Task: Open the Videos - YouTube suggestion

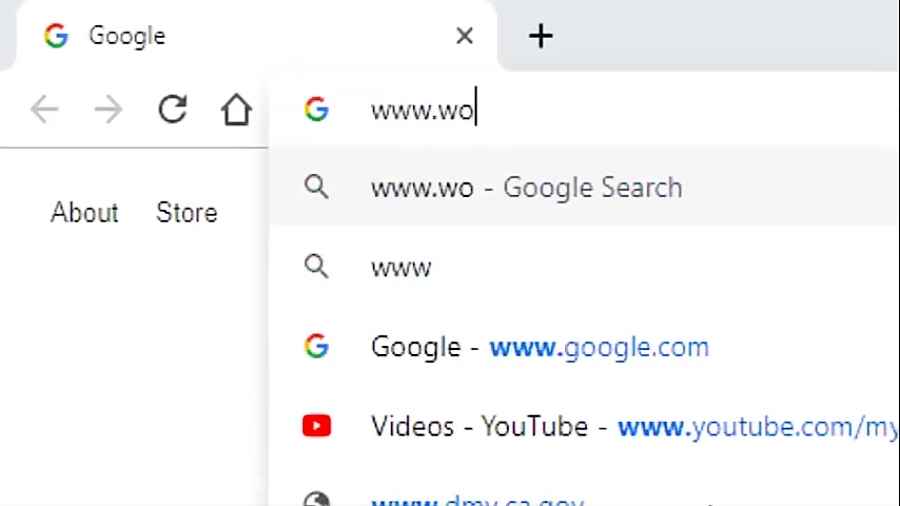Action: coord(584,426)
